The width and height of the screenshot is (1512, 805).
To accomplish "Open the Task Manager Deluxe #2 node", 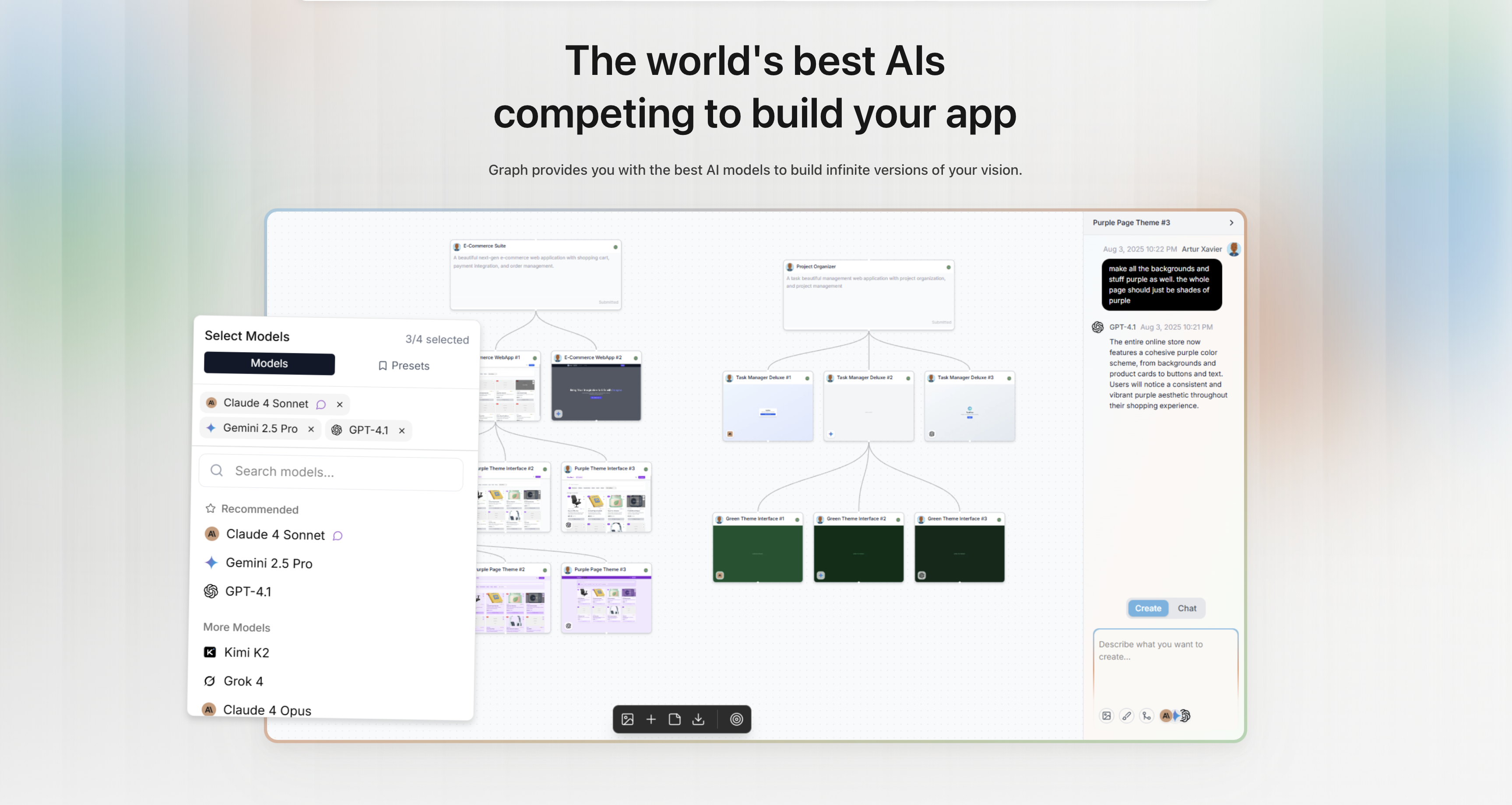I will pos(869,406).
